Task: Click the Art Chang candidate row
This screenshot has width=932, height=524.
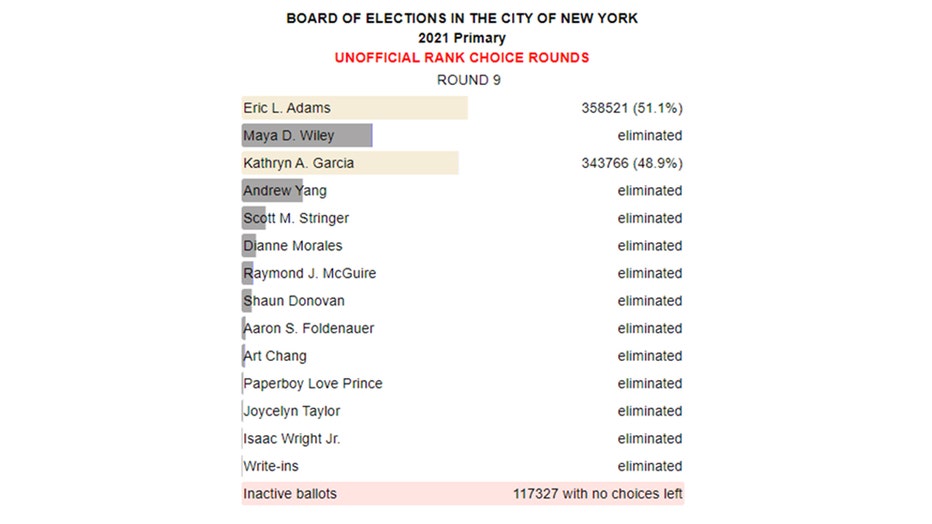Action: [x=275, y=356]
